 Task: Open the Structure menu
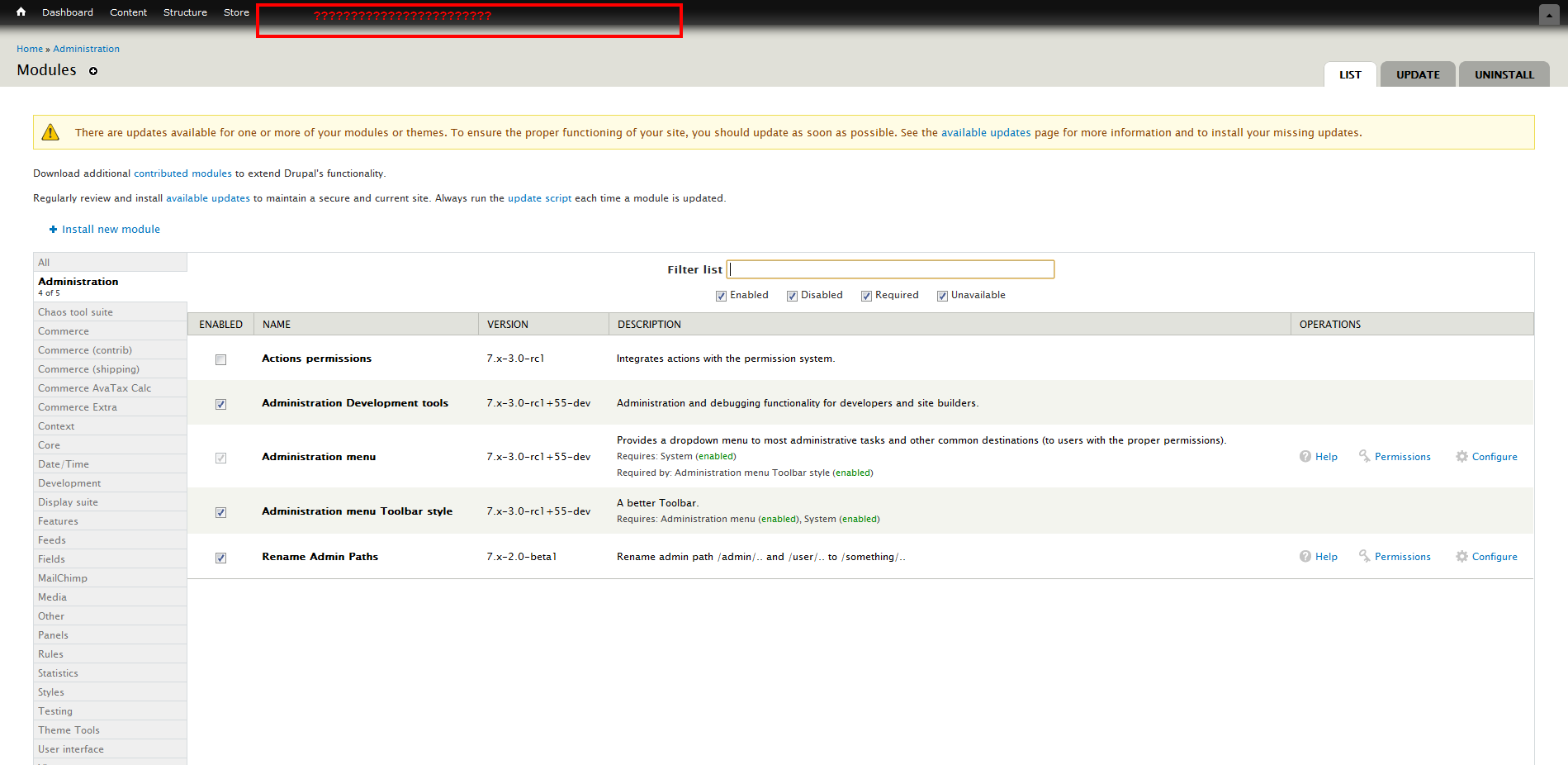tap(185, 12)
